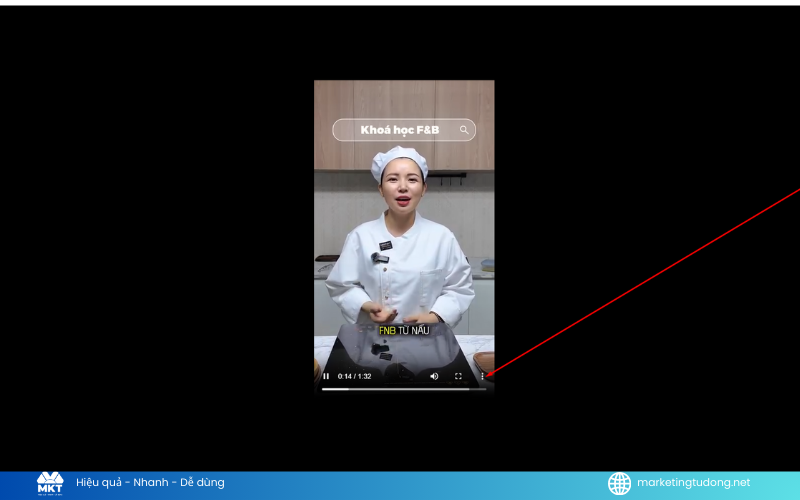Seek along the video progress bar
Screen dimensions: 800x500
404,389
